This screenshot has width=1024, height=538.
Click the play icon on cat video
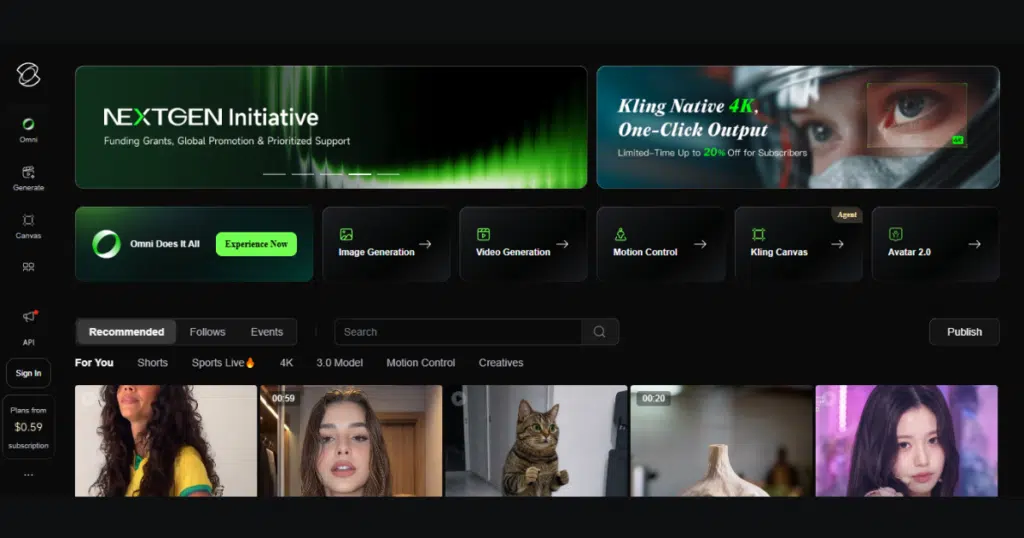pos(458,398)
